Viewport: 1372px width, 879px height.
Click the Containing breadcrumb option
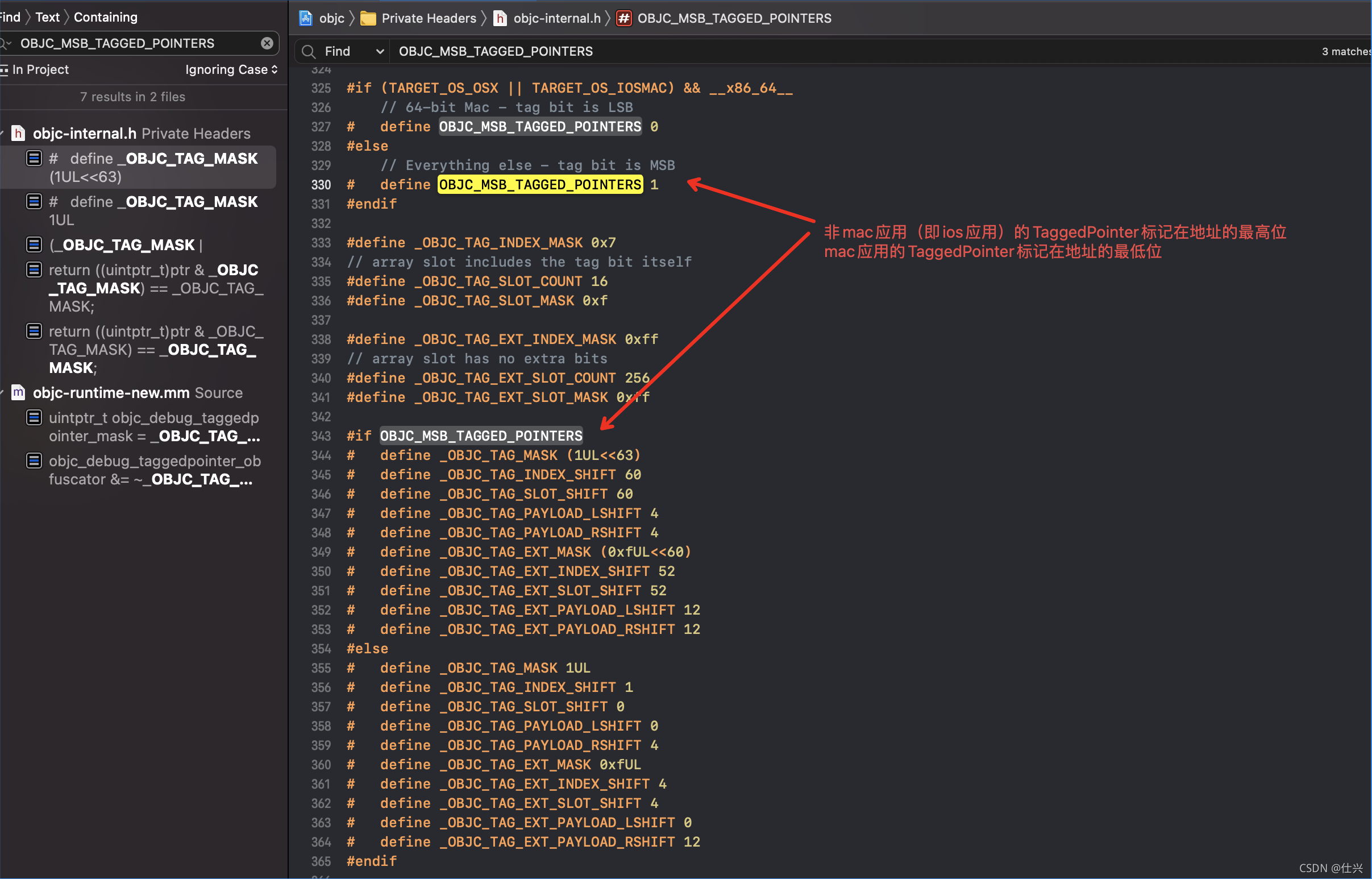coord(106,17)
